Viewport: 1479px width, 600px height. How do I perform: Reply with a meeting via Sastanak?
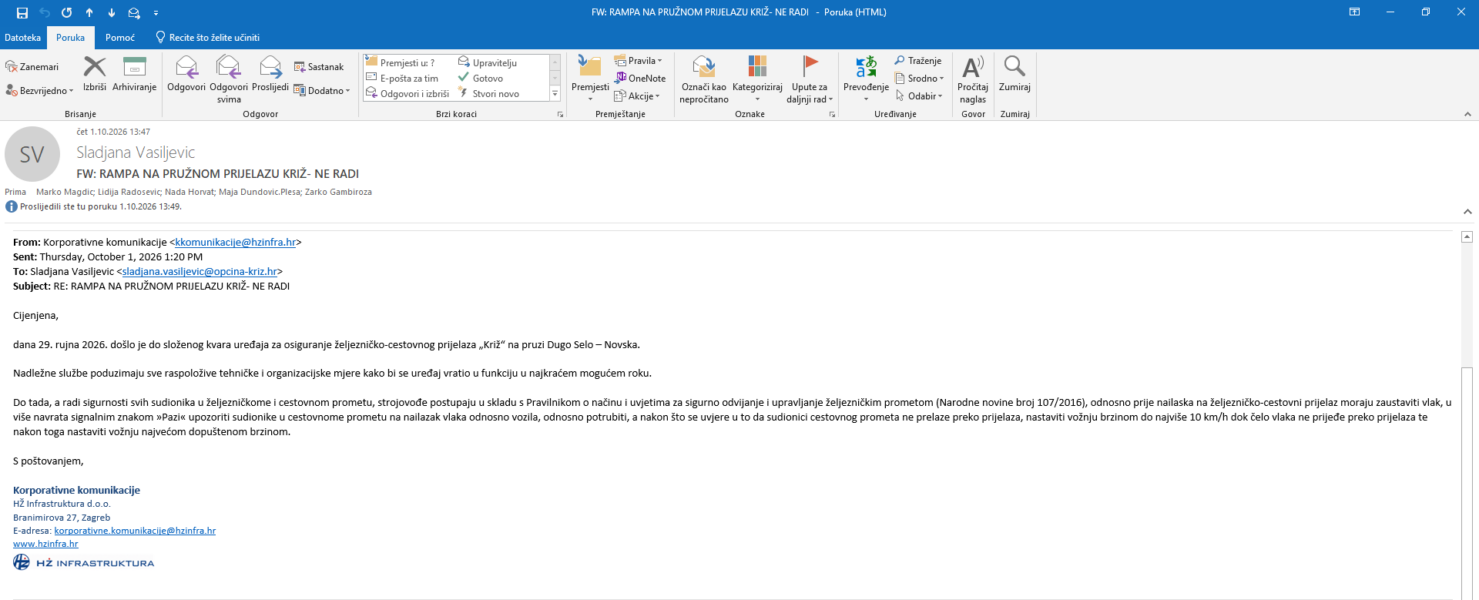[319, 67]
